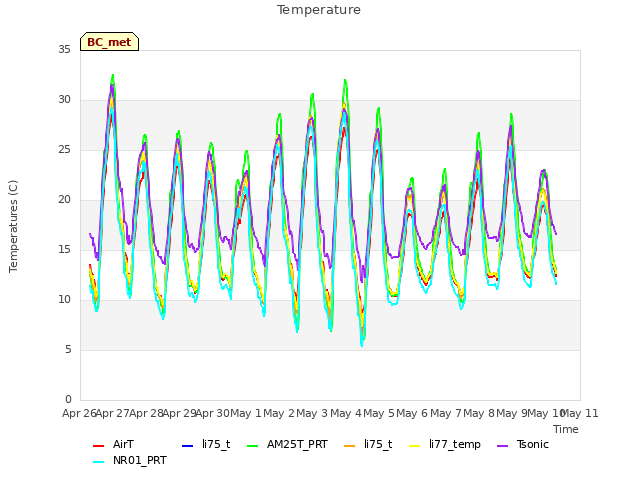Click the 10 y-axis tick label
The width and height of the screenshot is (640, 480).
pyautogui.click(x=64, y=300)
